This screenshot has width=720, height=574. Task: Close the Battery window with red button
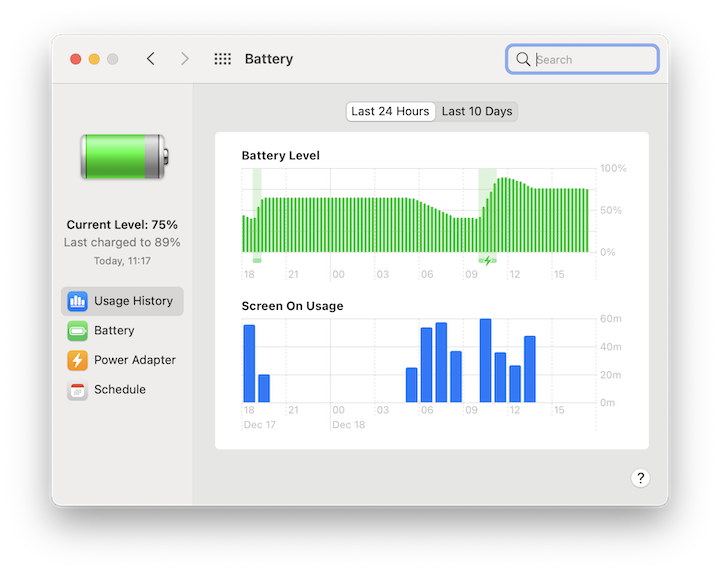[76, 59]
